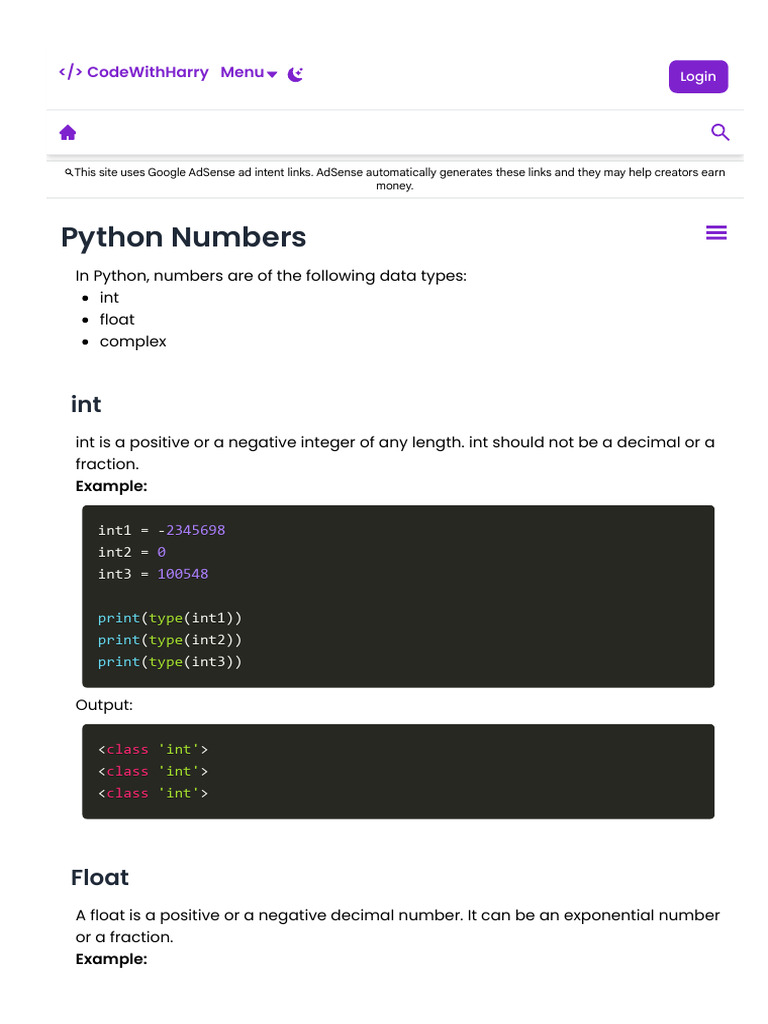Screen dimensions: 768x1024
Task: Open the hamburger menu beside Python Numbers
Action: click(x=716, y=233)
